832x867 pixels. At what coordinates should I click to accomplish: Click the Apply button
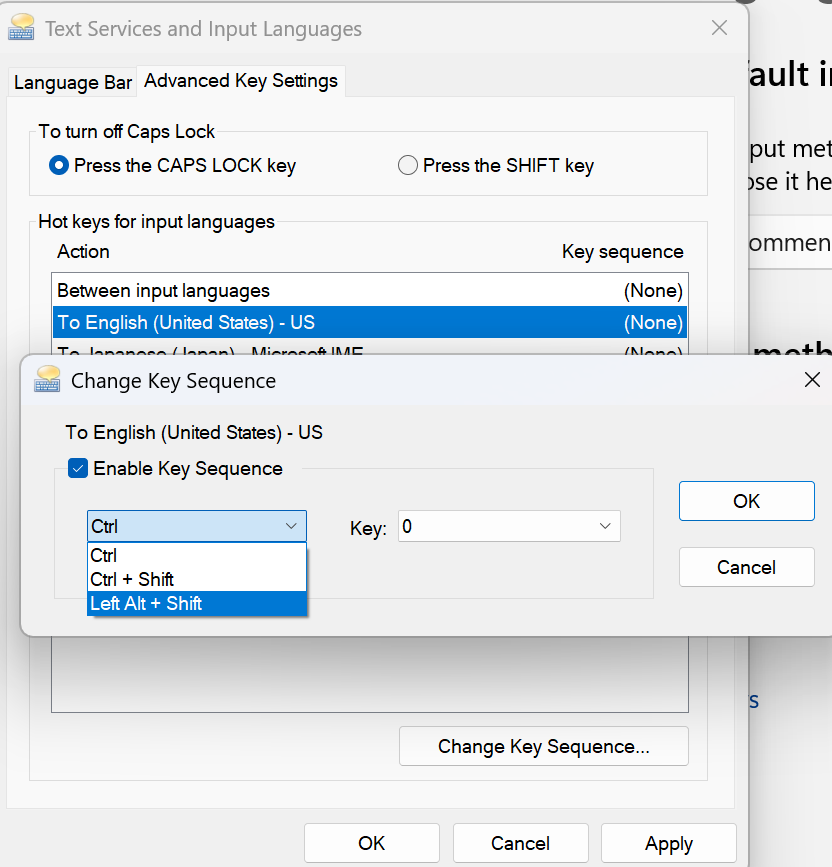(668, 843)
